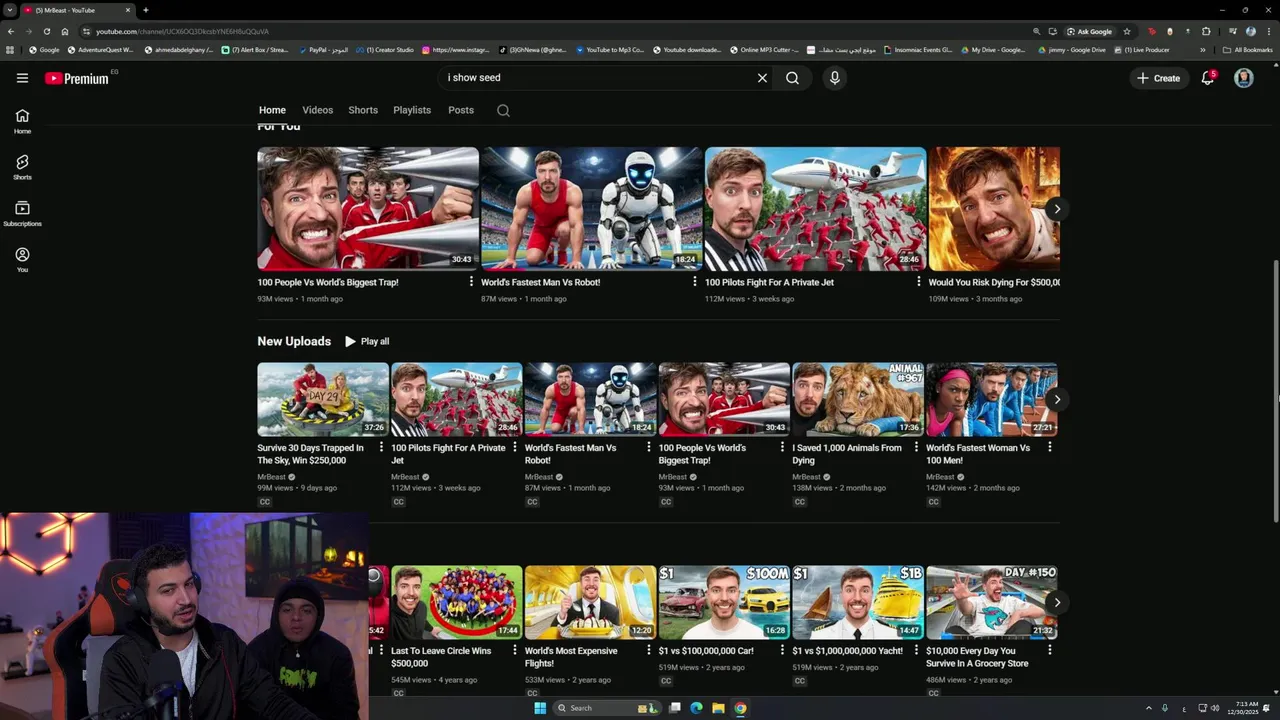The height and width of the screenshot is (720, 1280).
Task: Open Microsoft Edge from the taskbar
Action: [x=697, y=708]
